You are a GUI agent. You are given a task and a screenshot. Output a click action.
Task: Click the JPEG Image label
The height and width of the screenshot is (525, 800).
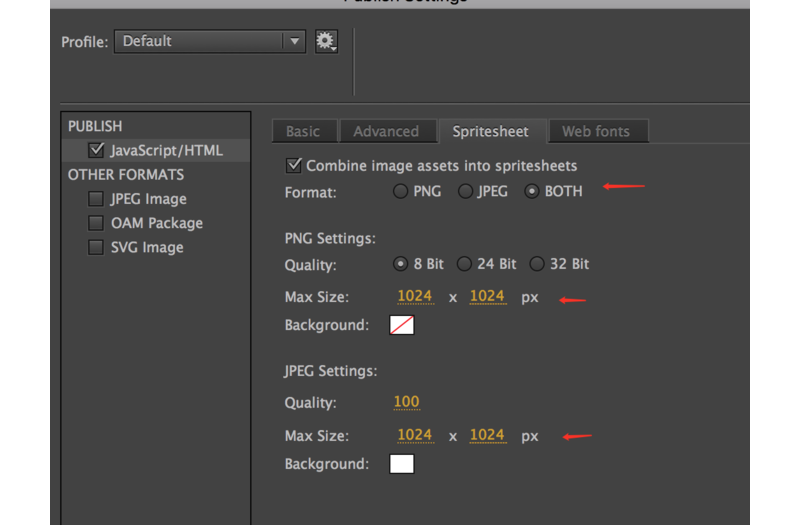tap(148, 199)
